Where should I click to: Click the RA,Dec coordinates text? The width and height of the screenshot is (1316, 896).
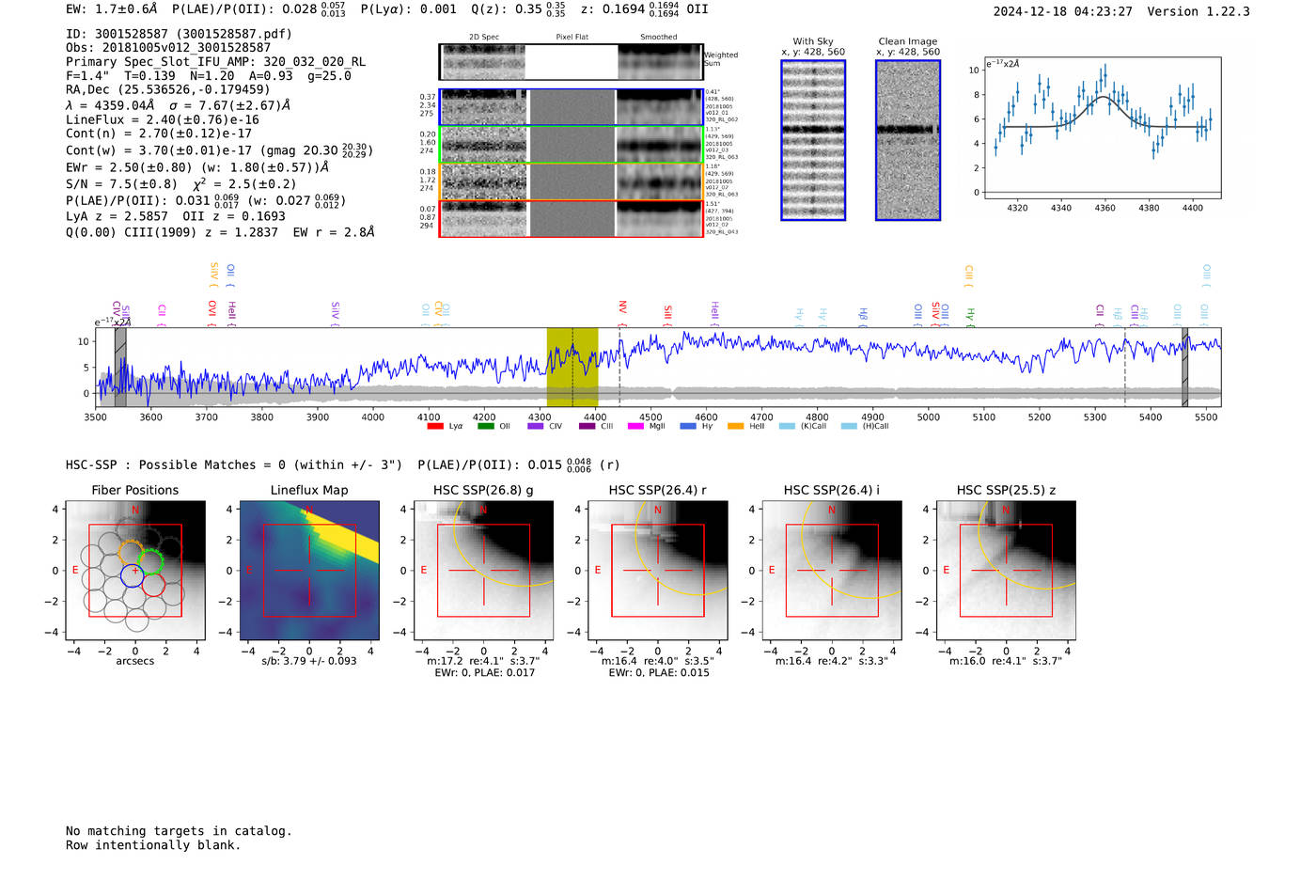tap(168, 90)
